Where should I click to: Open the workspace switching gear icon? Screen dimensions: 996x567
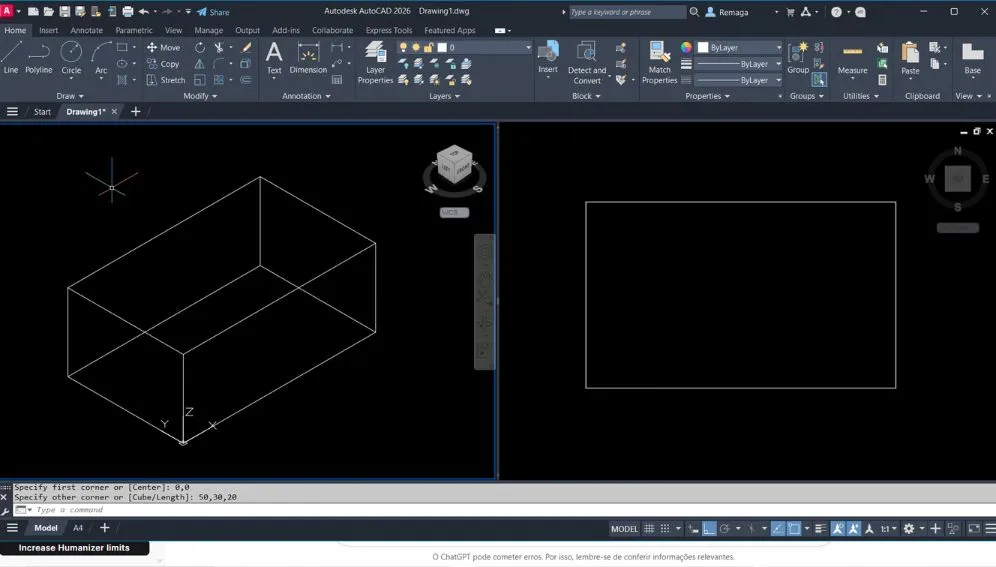coord(909,528)
